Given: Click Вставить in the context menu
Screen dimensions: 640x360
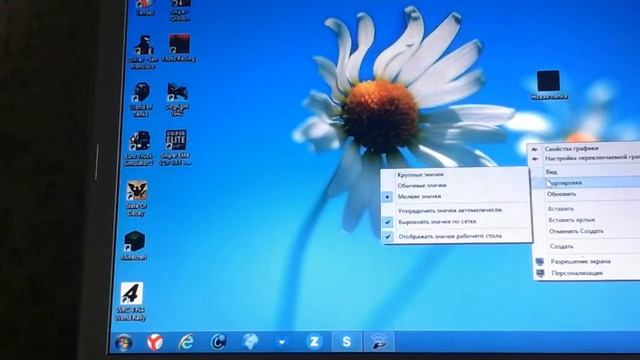Looking at the screenshot, I should (x=587, y=209).
